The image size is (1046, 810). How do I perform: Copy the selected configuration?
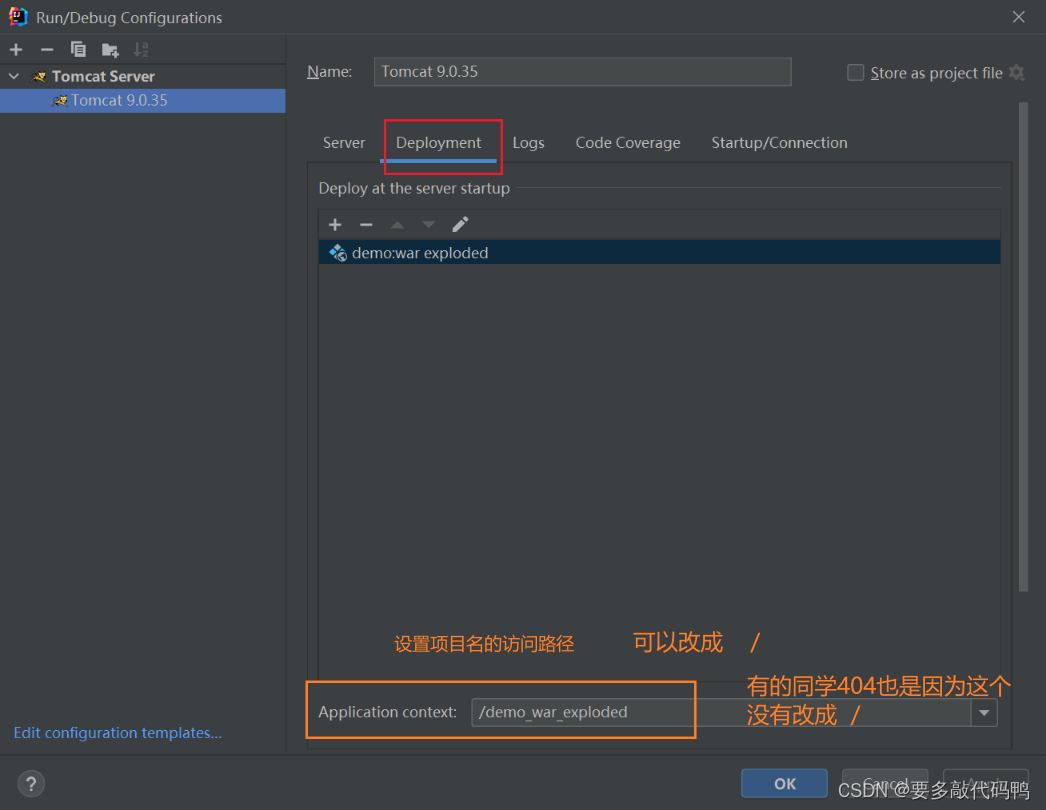point(78,49)
